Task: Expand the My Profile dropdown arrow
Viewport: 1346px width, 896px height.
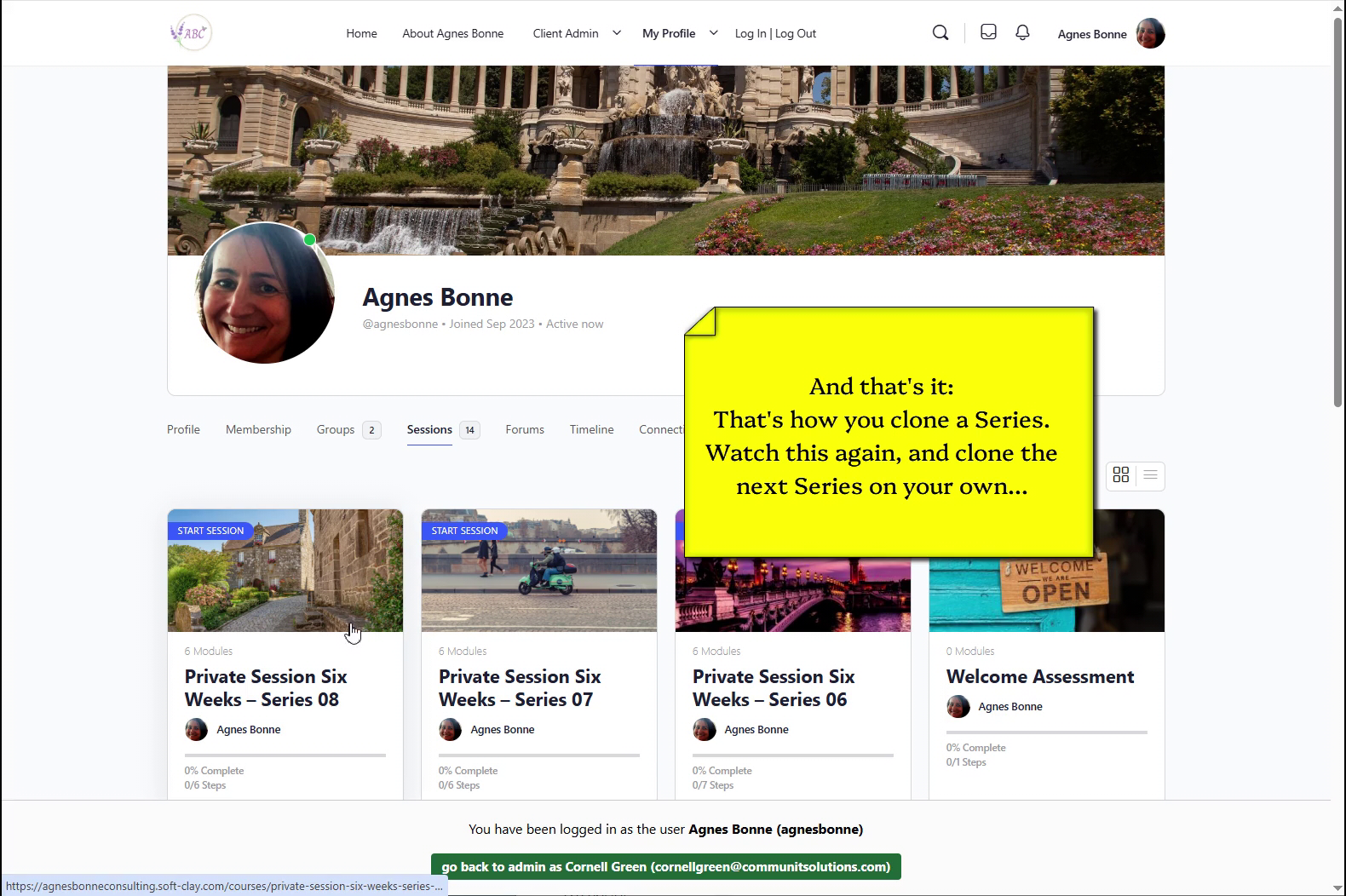Action: click(x=714, y=33)
